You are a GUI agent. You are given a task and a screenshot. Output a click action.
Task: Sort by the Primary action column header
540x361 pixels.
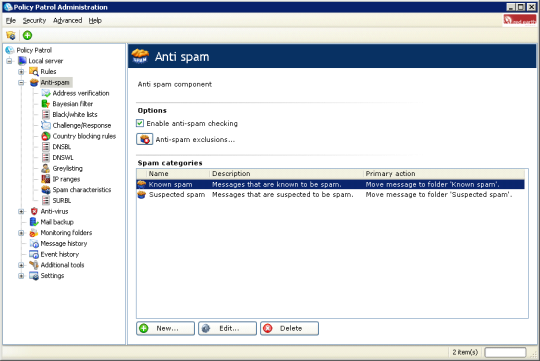click(x=444, y=174)
